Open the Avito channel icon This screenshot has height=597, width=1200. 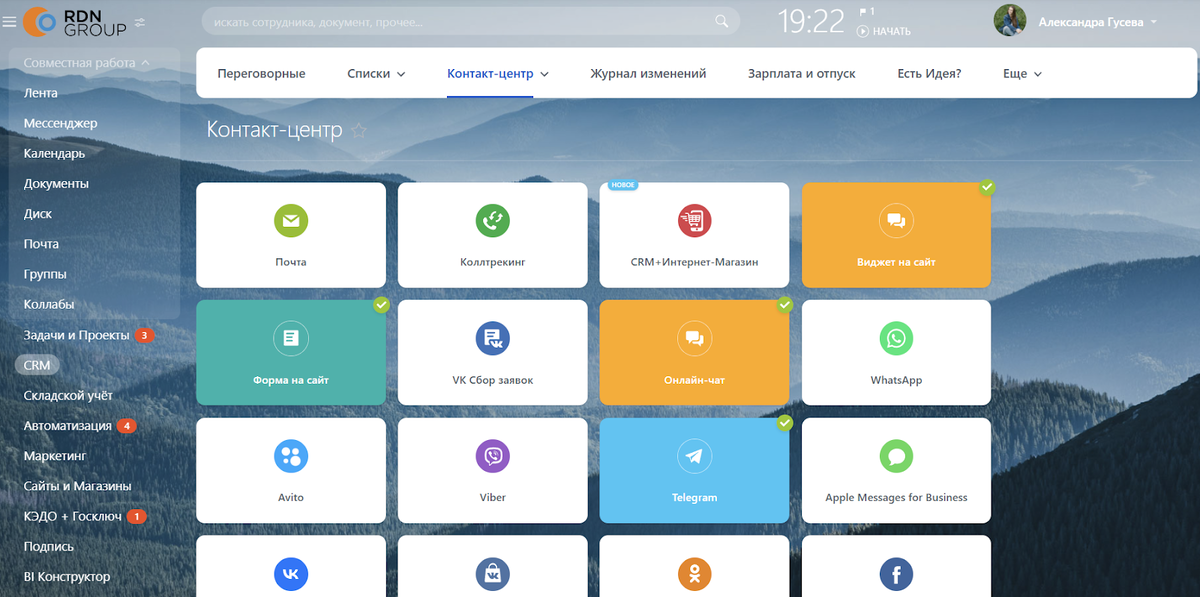point(291,456)
